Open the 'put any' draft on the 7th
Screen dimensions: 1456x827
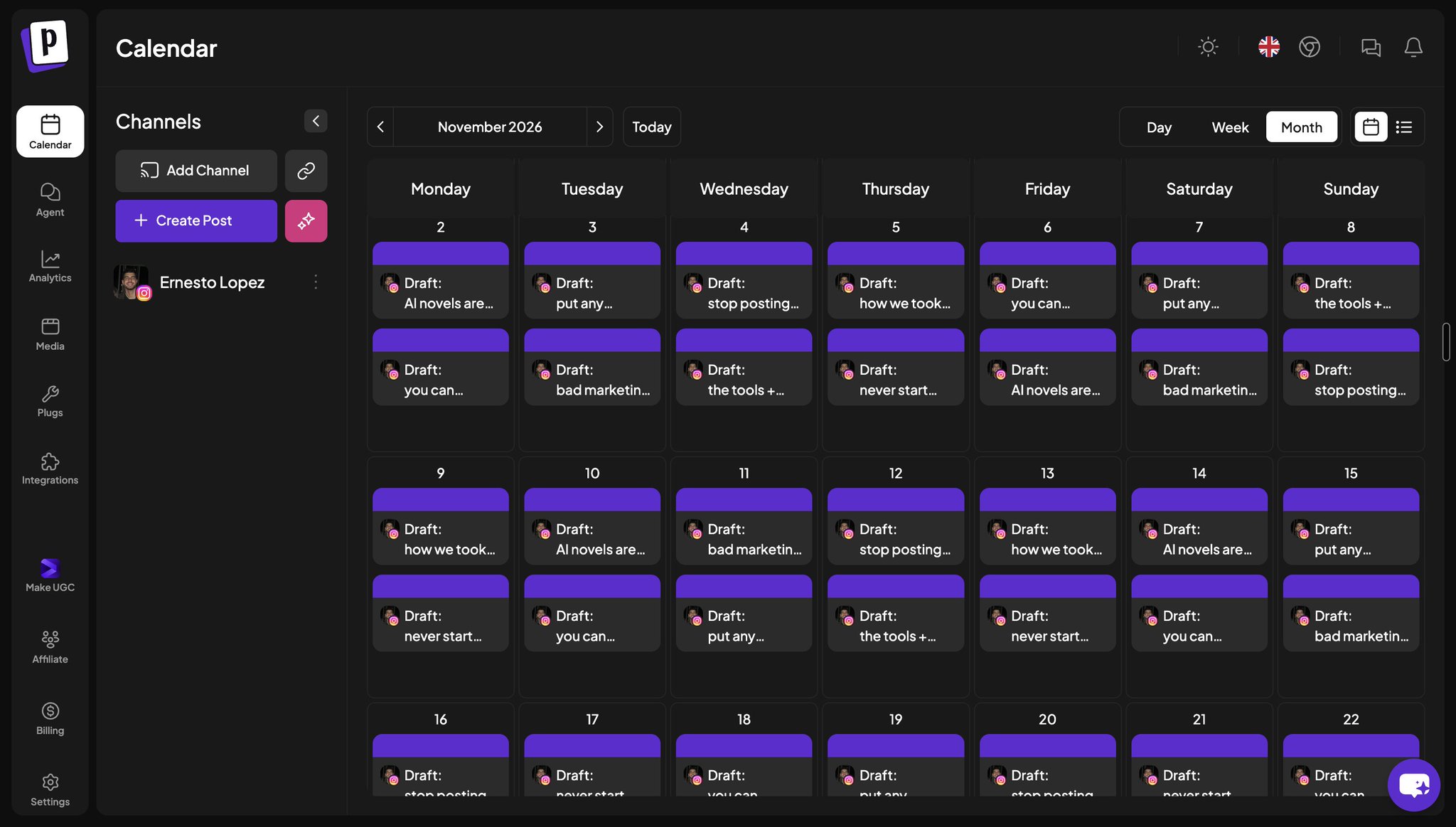click(x=1199, y=280)
